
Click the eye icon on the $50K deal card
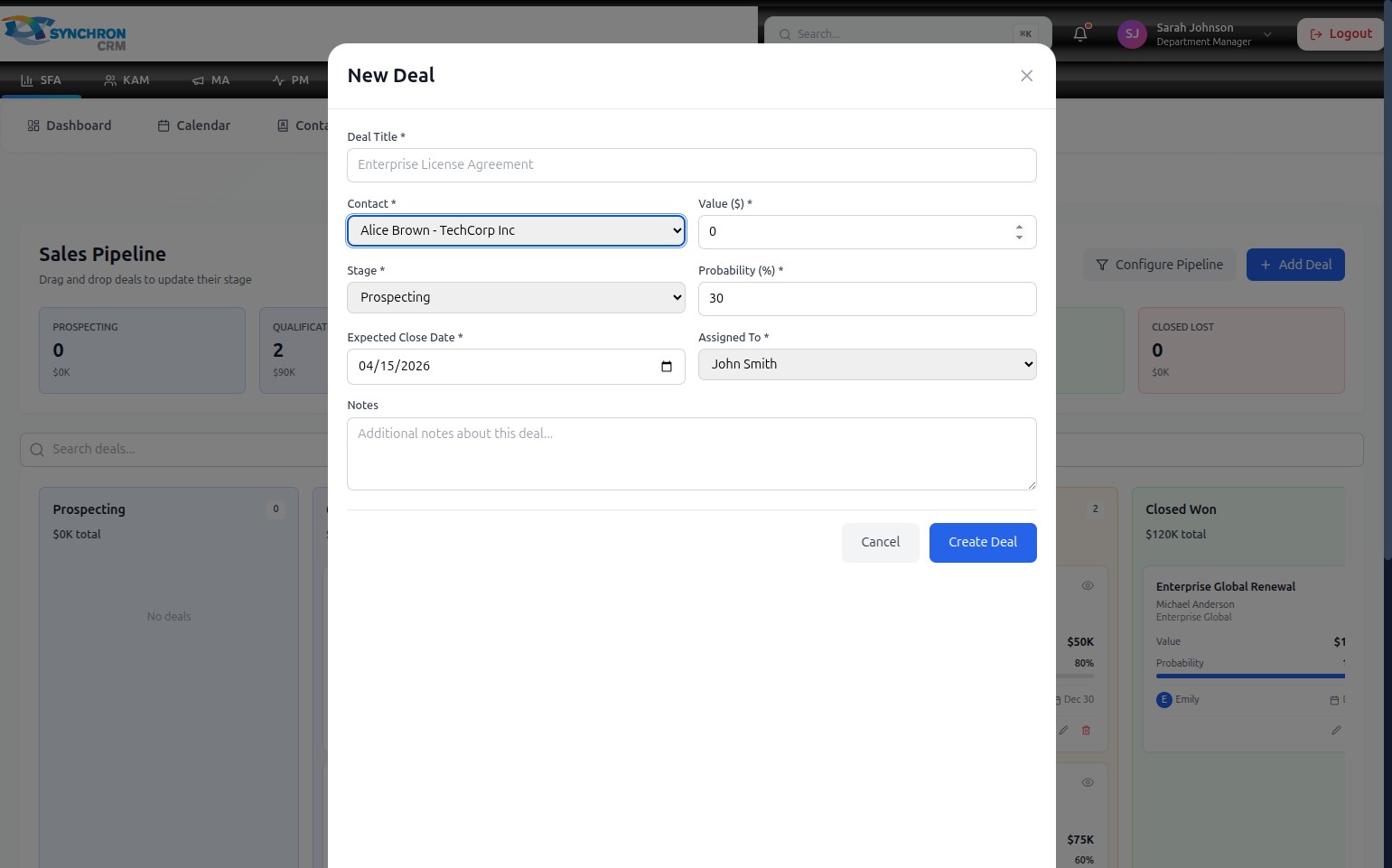click(1088, 585)
